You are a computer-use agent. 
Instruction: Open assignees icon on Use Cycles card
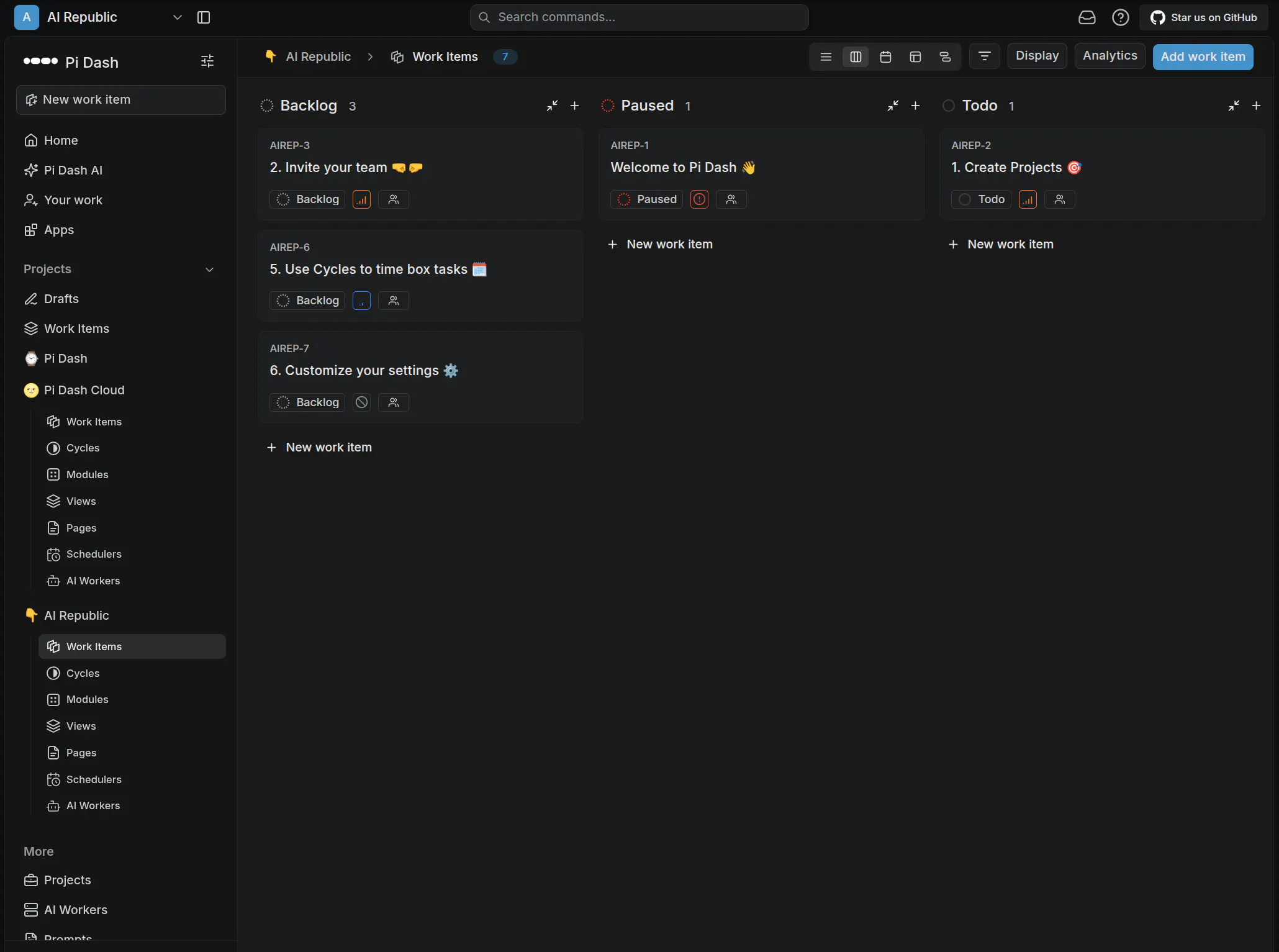pyautogui.click(x=394, y=301)
